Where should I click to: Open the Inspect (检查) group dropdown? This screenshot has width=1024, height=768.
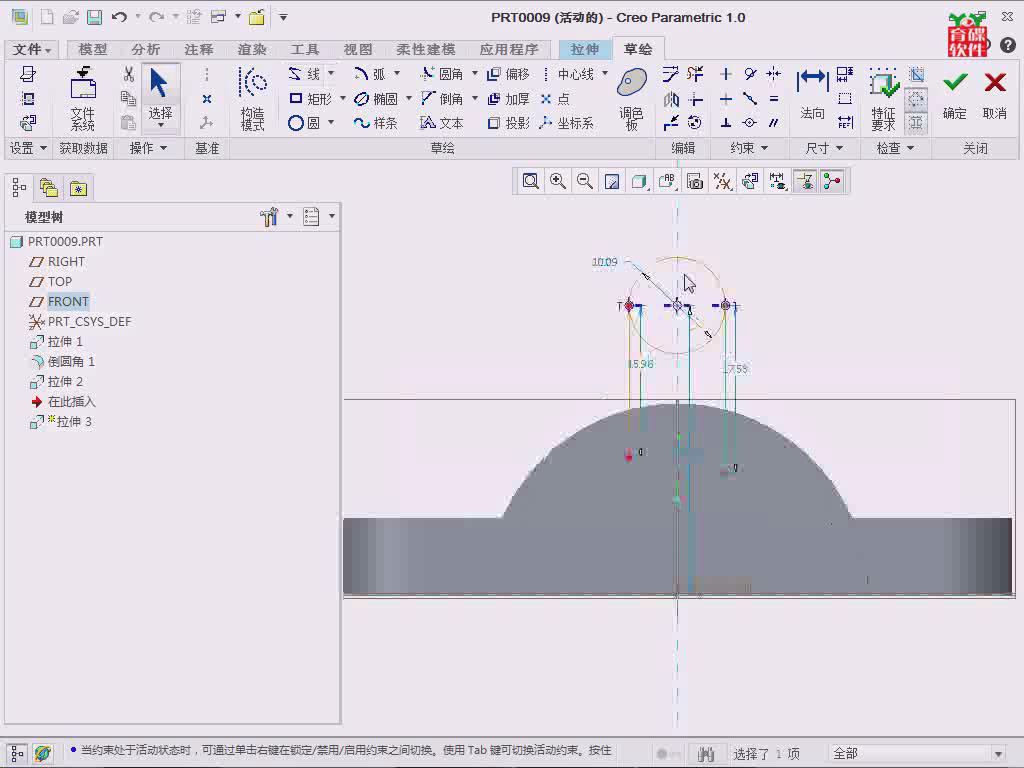(x=895, y=148)
